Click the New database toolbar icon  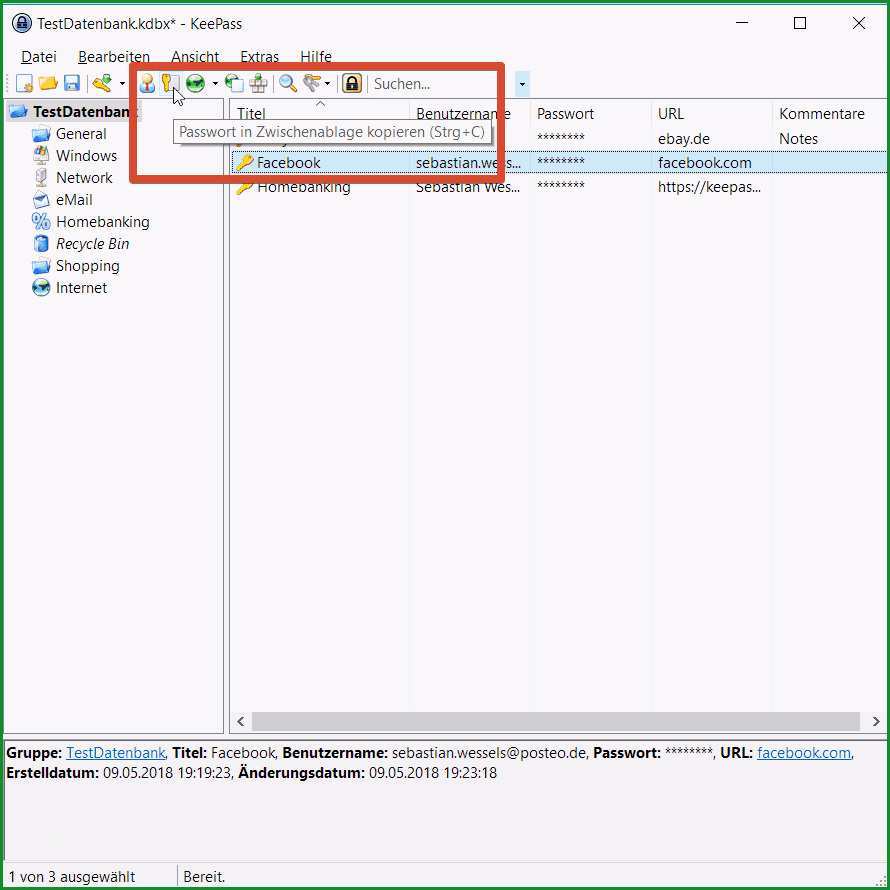point(24,83)
